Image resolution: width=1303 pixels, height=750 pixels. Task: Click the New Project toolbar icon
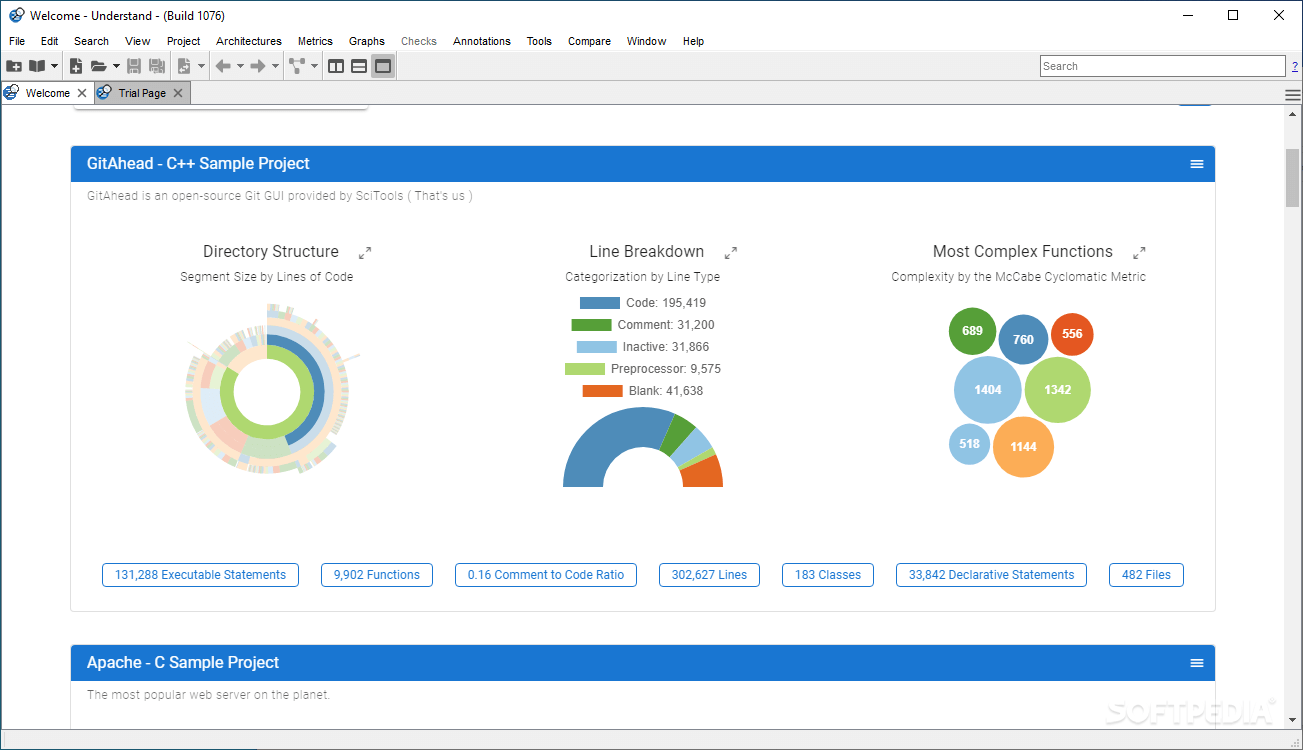[x=14, y=66]
